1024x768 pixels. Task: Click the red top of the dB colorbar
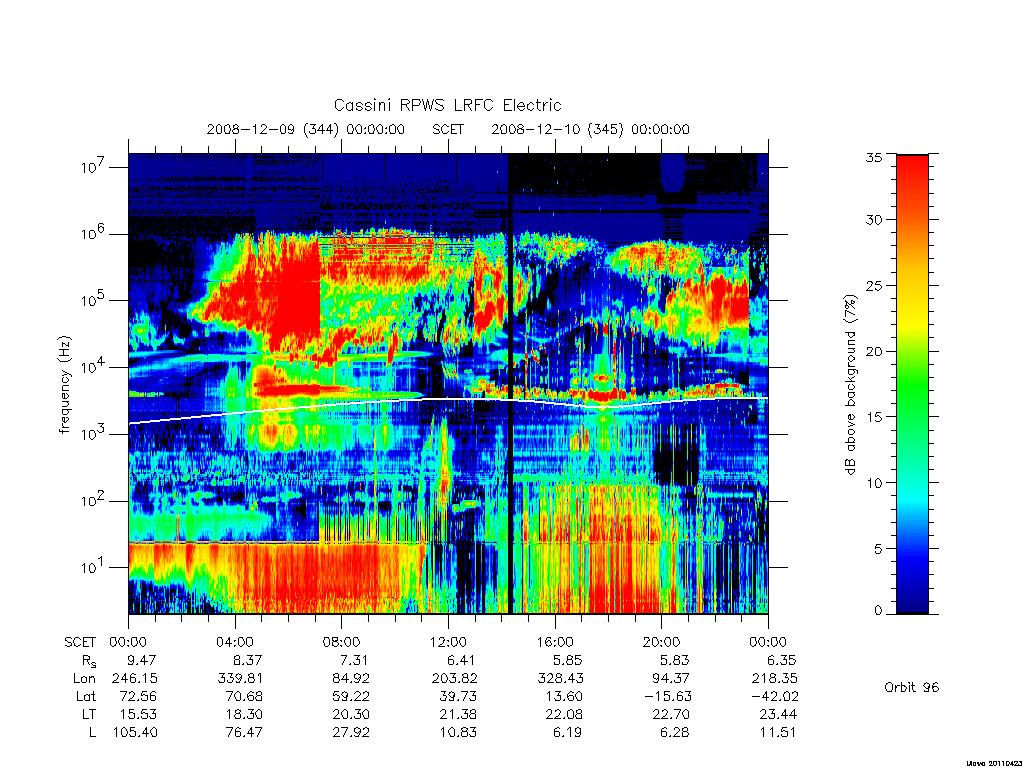[912, 163]
